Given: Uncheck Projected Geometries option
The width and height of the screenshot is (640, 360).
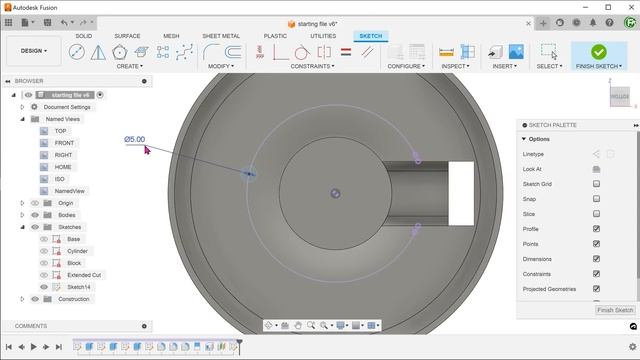Looking at the screenshot, I should click(596, 289).
